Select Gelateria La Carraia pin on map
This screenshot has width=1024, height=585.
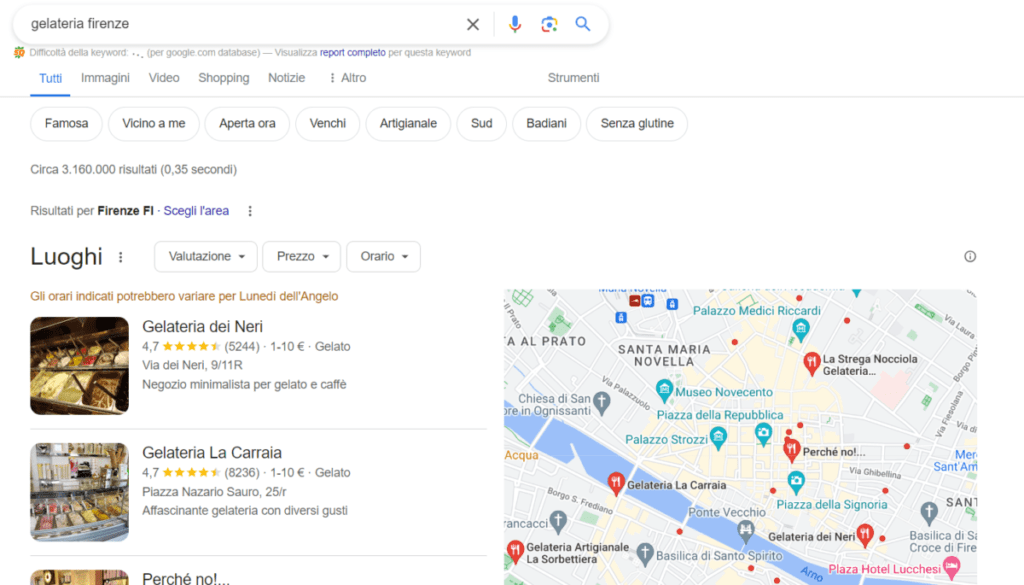pyautogui.click(x=615, y=483)
